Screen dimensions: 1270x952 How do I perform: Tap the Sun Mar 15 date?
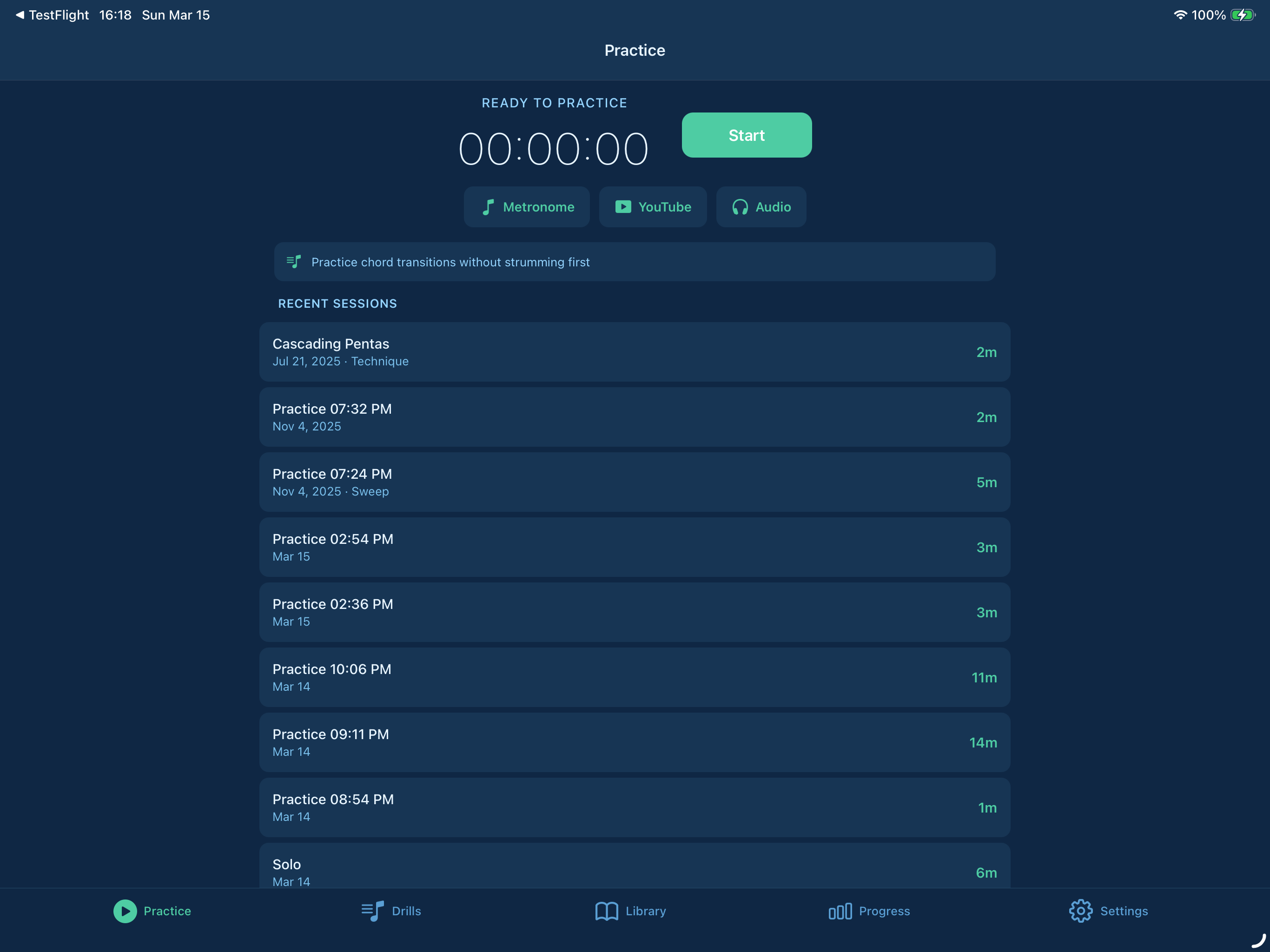176,15
